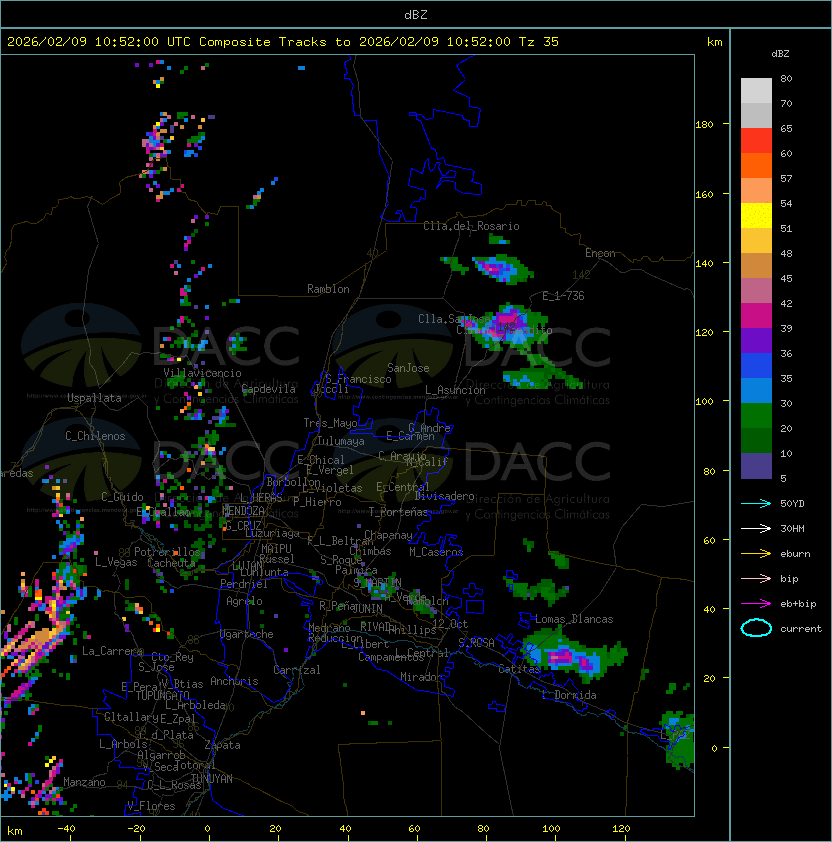Image resolution: width=832 pixels, height=842 pixels.
Task: Select the bright yellow 54 dBZ swatch
Action: pos(756,215)
